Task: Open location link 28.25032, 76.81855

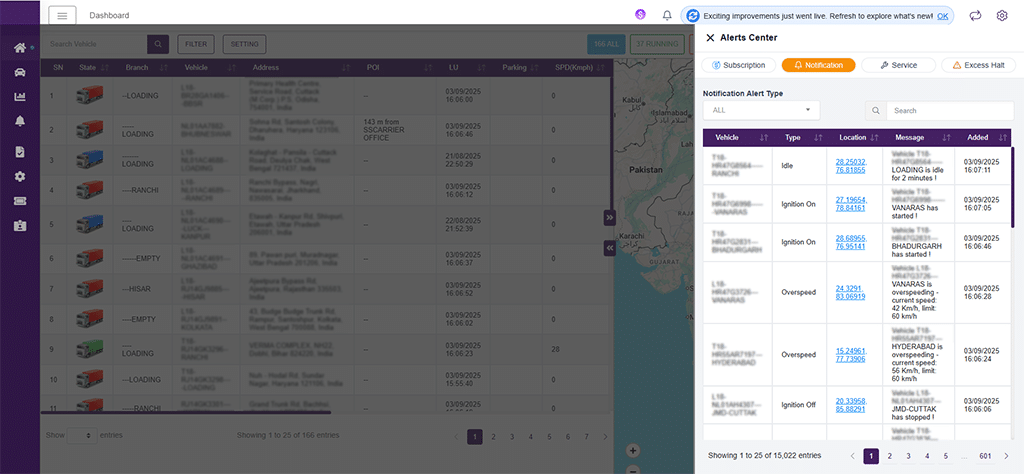Action: point(851,166)
